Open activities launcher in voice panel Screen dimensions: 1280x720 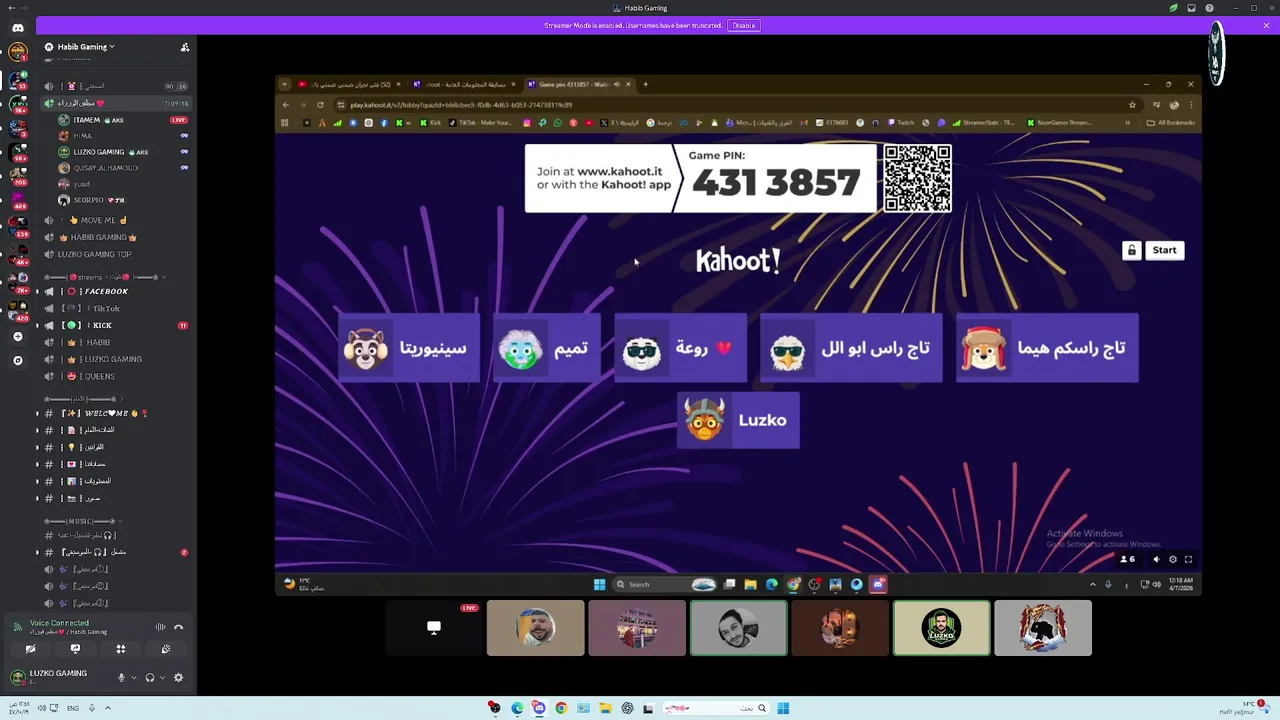(120, 649)
